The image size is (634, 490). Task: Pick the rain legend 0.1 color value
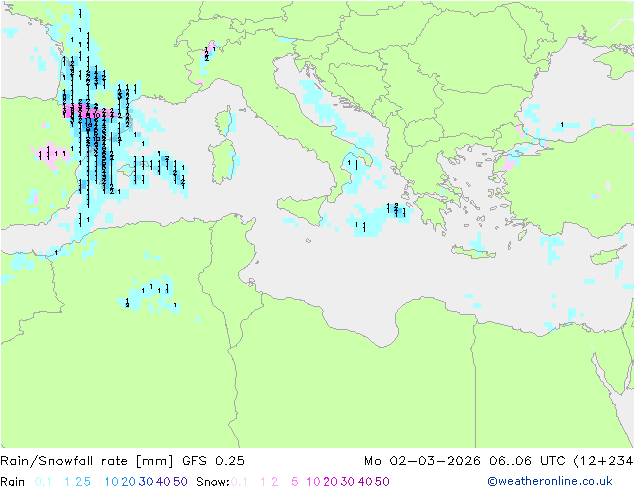(43, 482)
